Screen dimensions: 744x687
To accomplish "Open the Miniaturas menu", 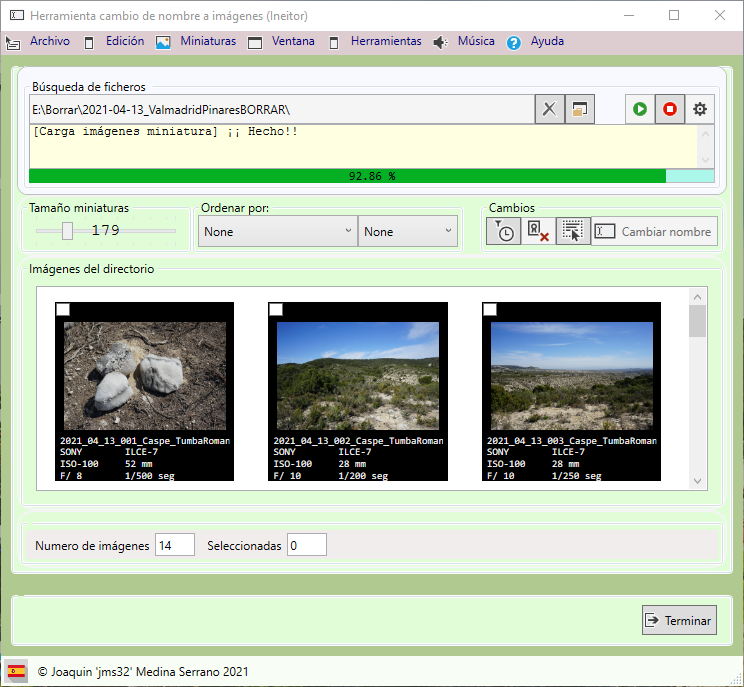I will 208,41.
